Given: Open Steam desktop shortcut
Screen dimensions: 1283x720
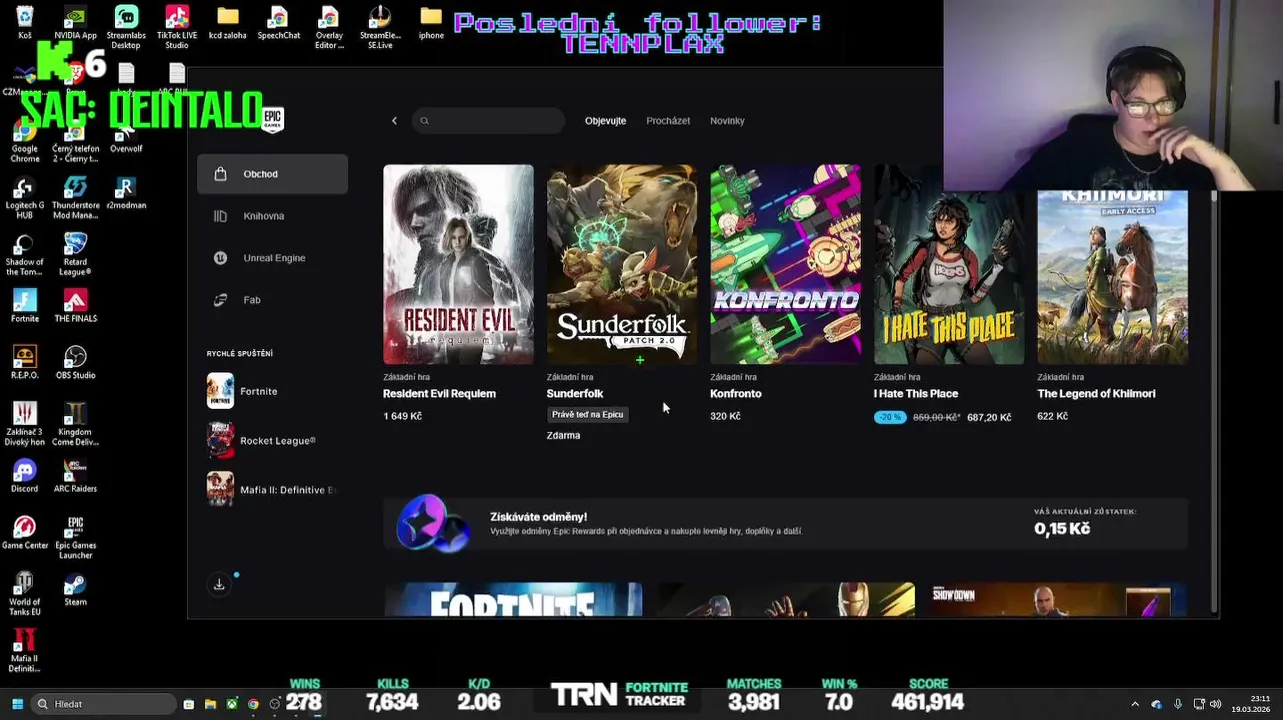Looking at the screenshot, I should click(x=75, y=589).
